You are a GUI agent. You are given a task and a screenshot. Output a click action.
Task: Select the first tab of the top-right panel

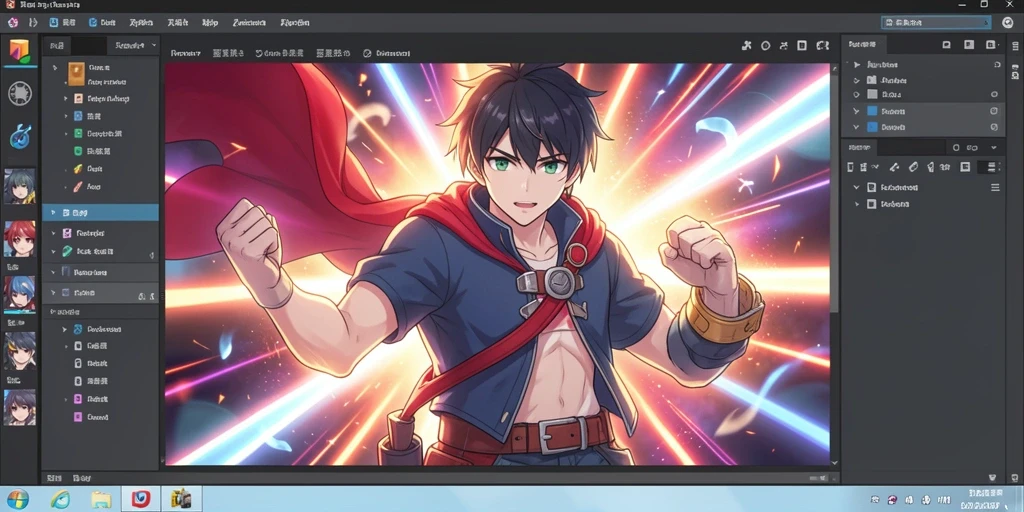(x=863, y=44)
